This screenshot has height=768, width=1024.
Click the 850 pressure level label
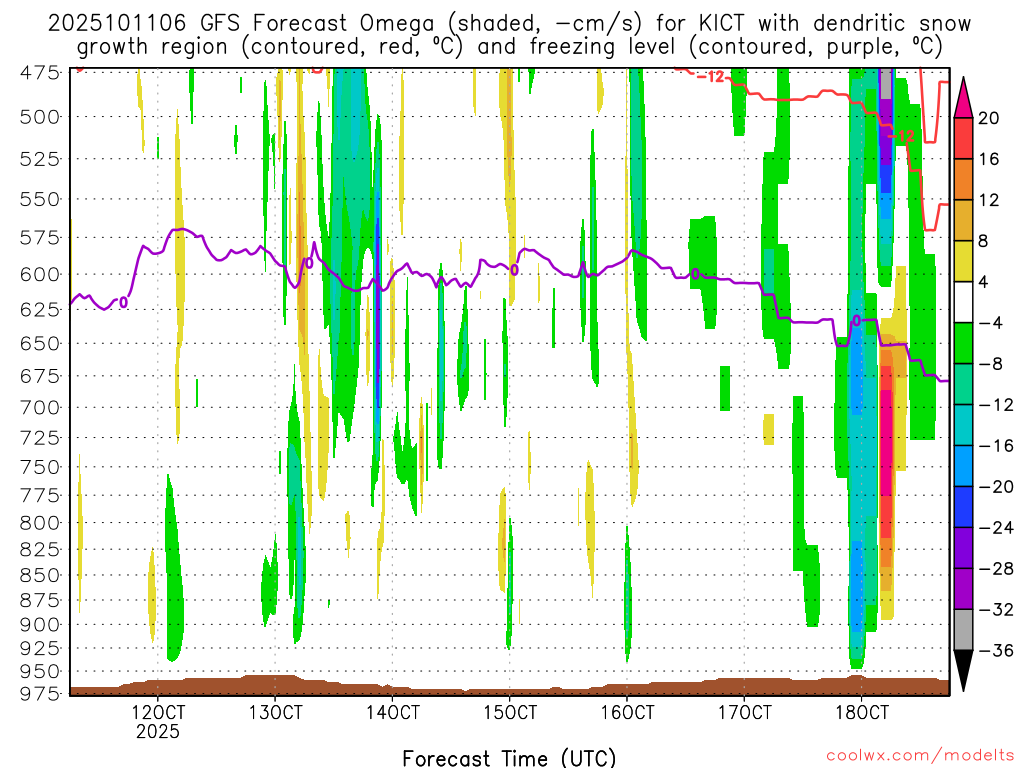[40, 575]
